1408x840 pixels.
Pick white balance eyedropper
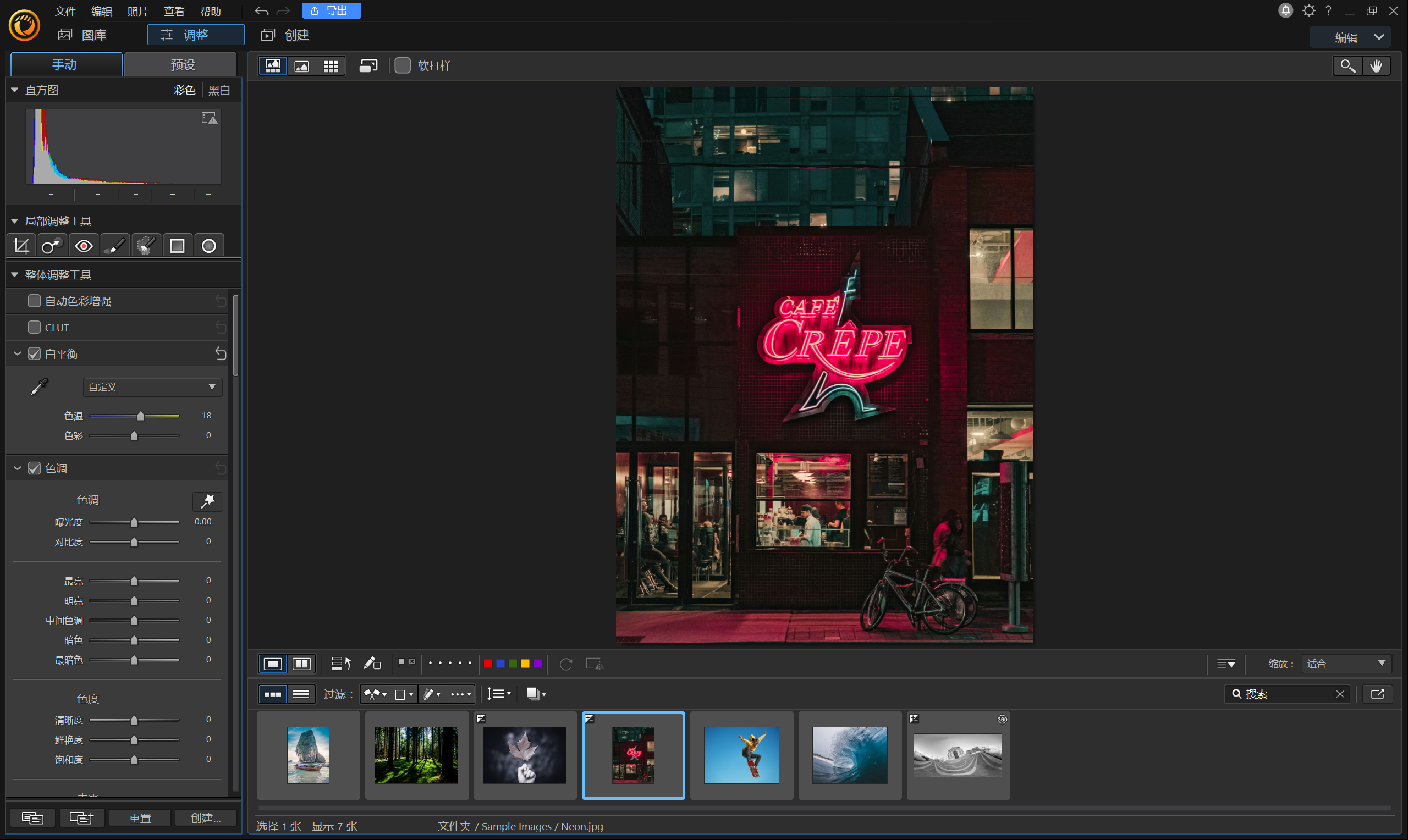click(39, 386)
